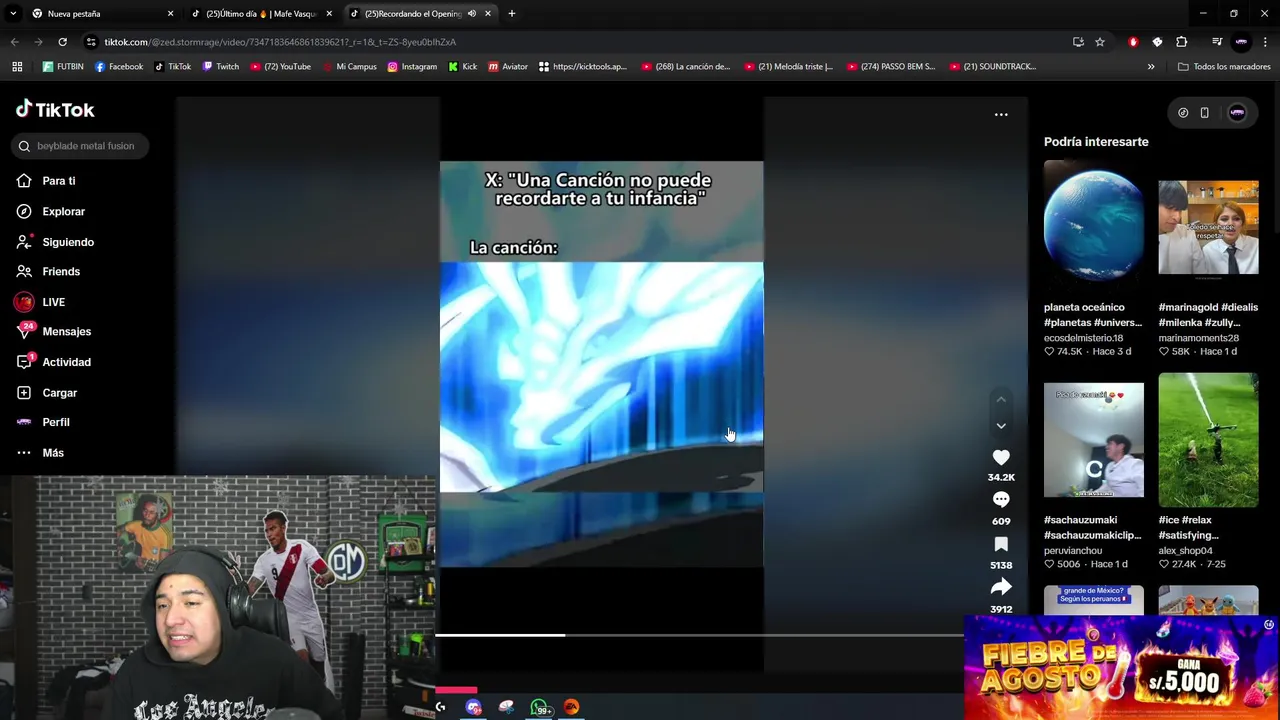Click the address bar URL
1280x720 pixels.
click(280, 42)
